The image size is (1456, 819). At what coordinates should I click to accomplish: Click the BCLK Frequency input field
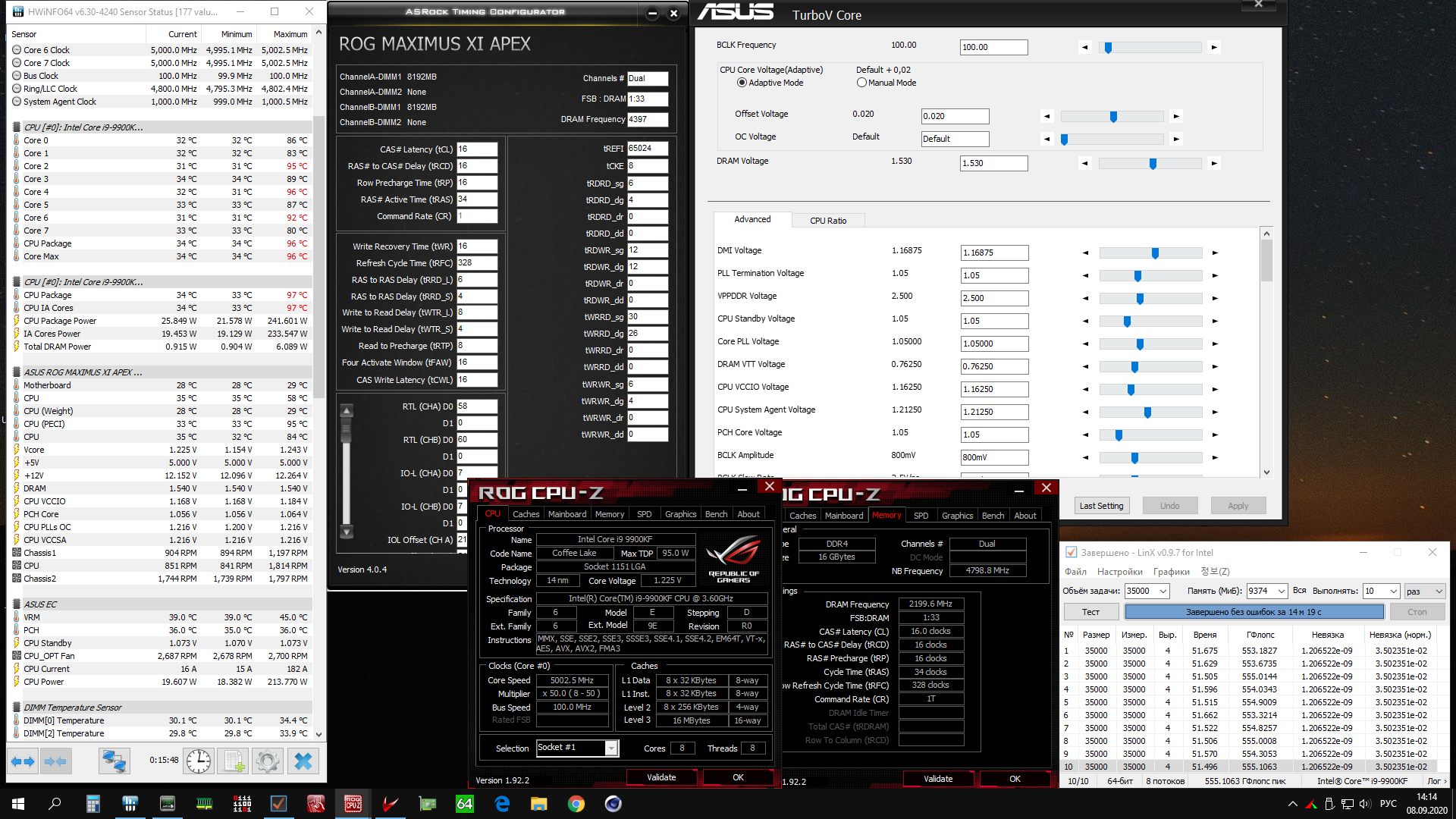993,47
